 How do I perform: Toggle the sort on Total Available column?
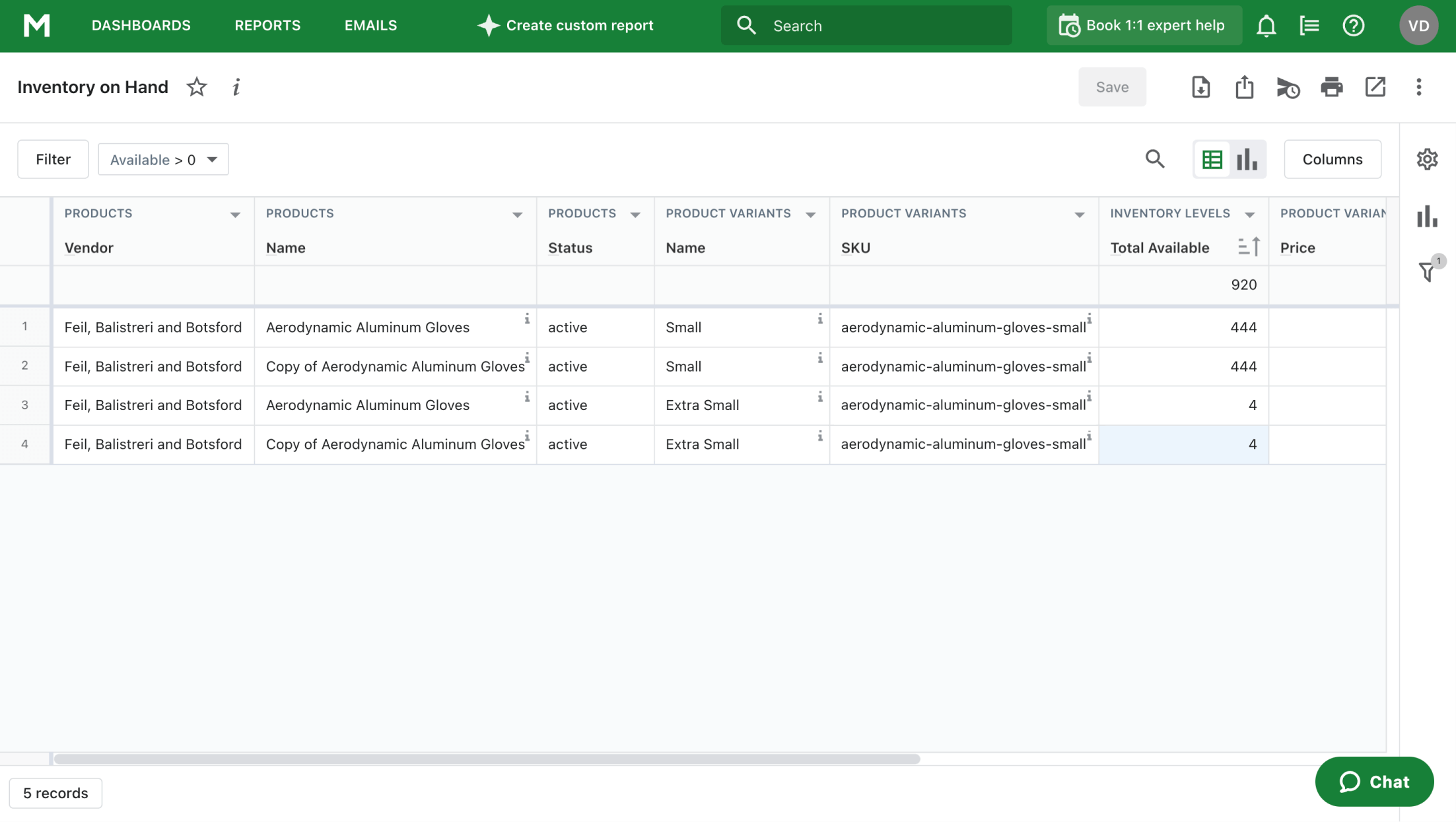pos(1249,247)
